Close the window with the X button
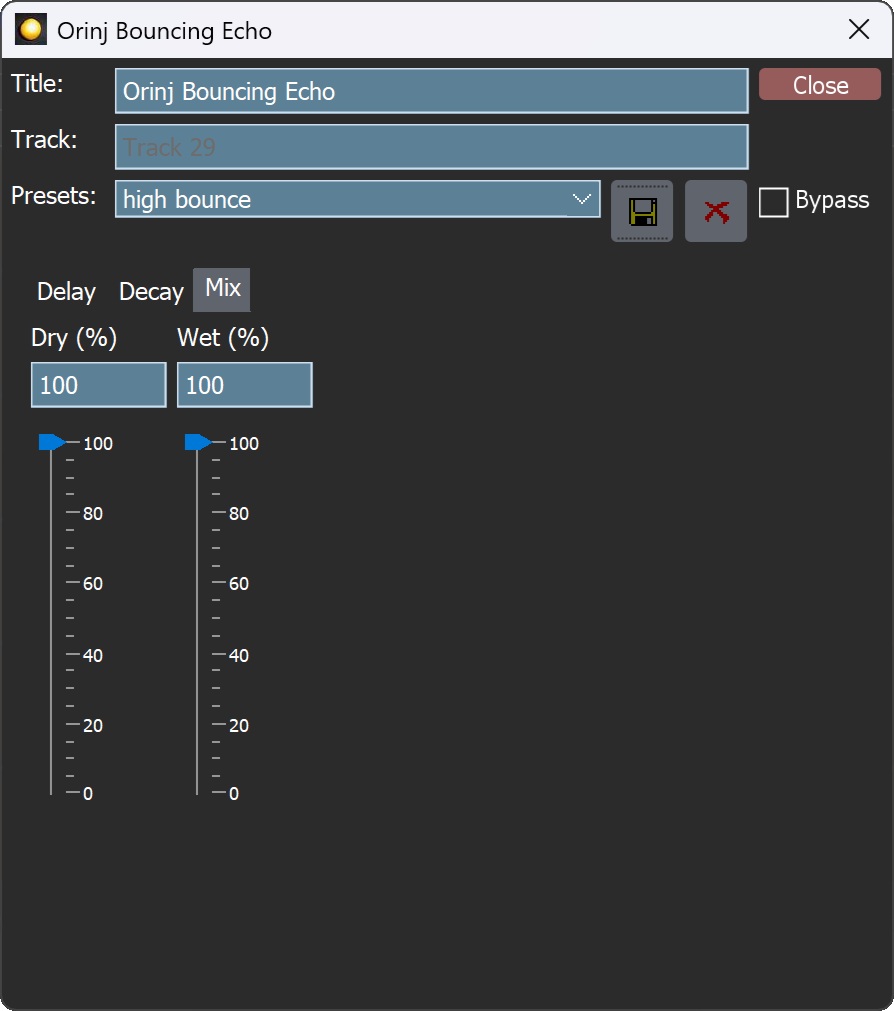This screenshot has height=1011, width=894. tap(858, 30)
